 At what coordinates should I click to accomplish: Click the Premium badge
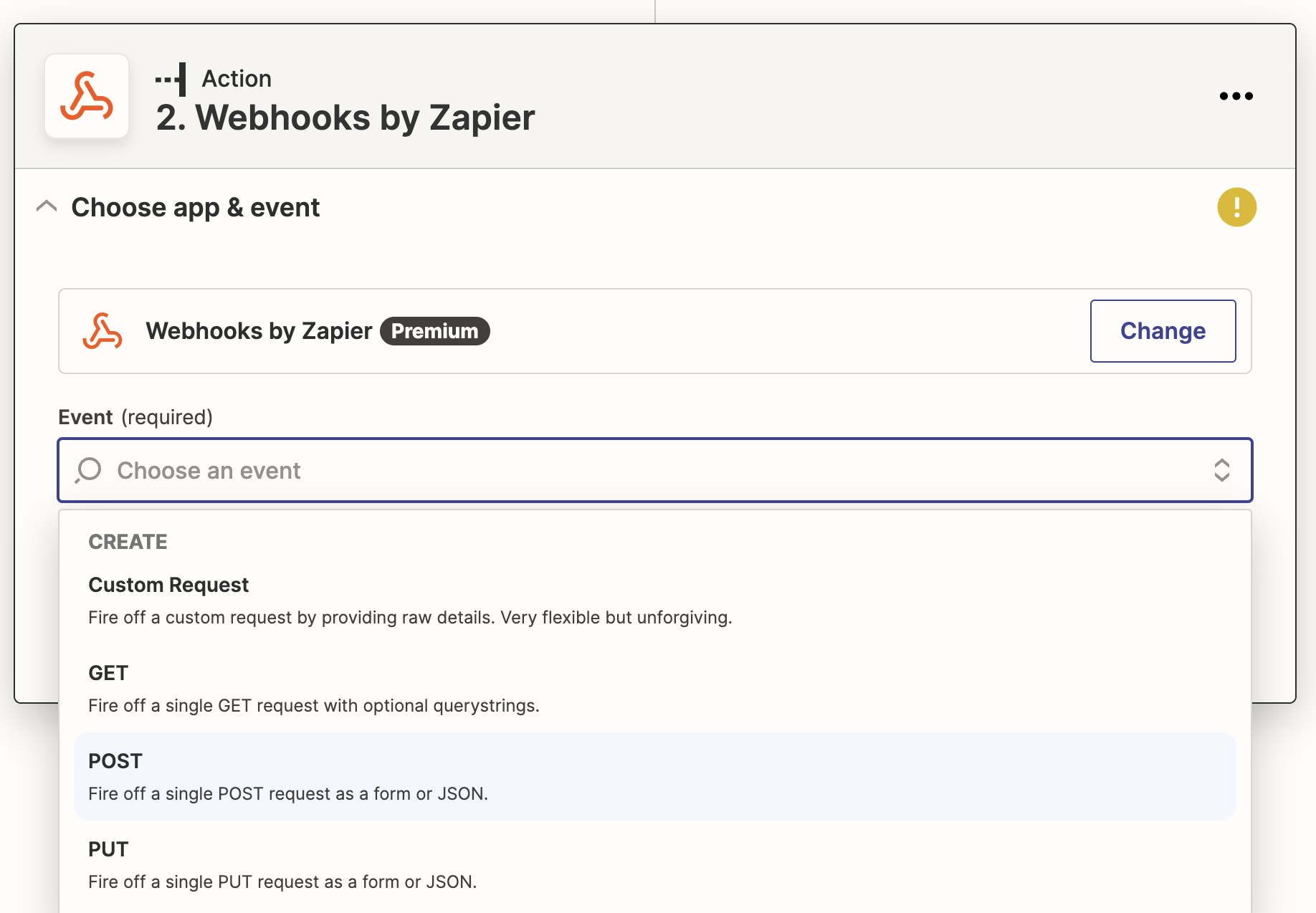434,331
